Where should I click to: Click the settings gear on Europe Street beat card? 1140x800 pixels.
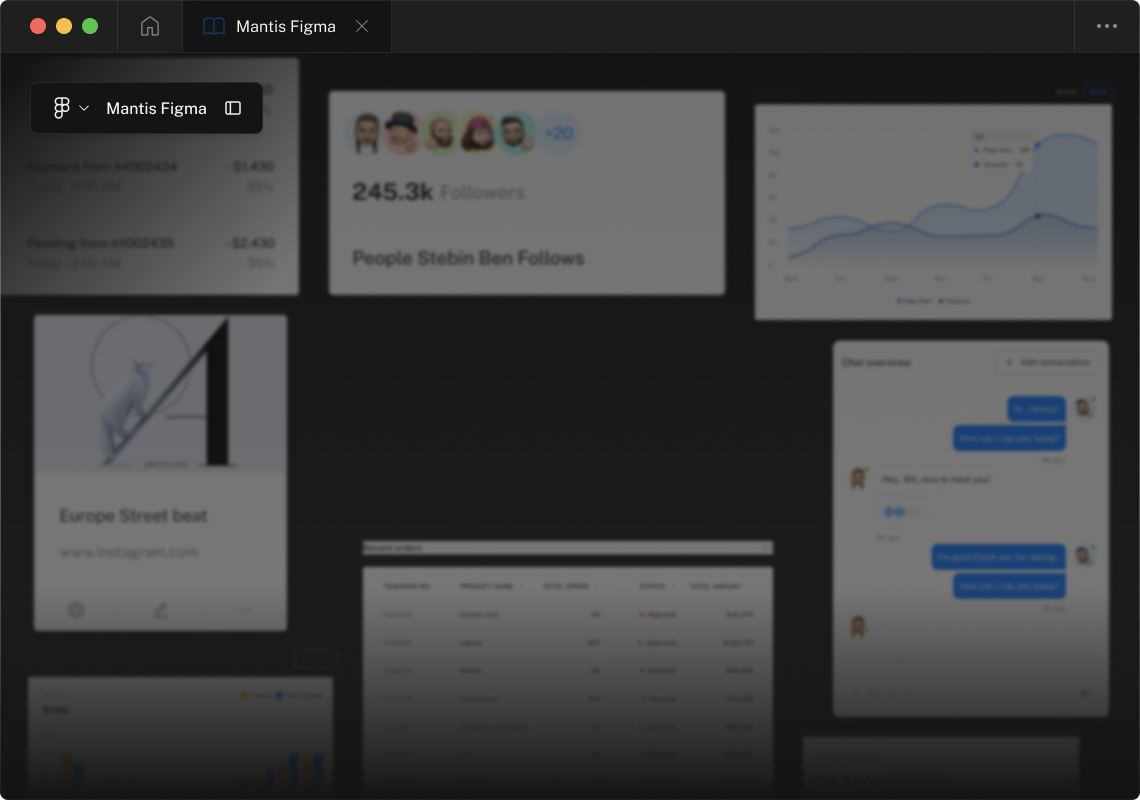pyautogui.click(x=76, y=610)
